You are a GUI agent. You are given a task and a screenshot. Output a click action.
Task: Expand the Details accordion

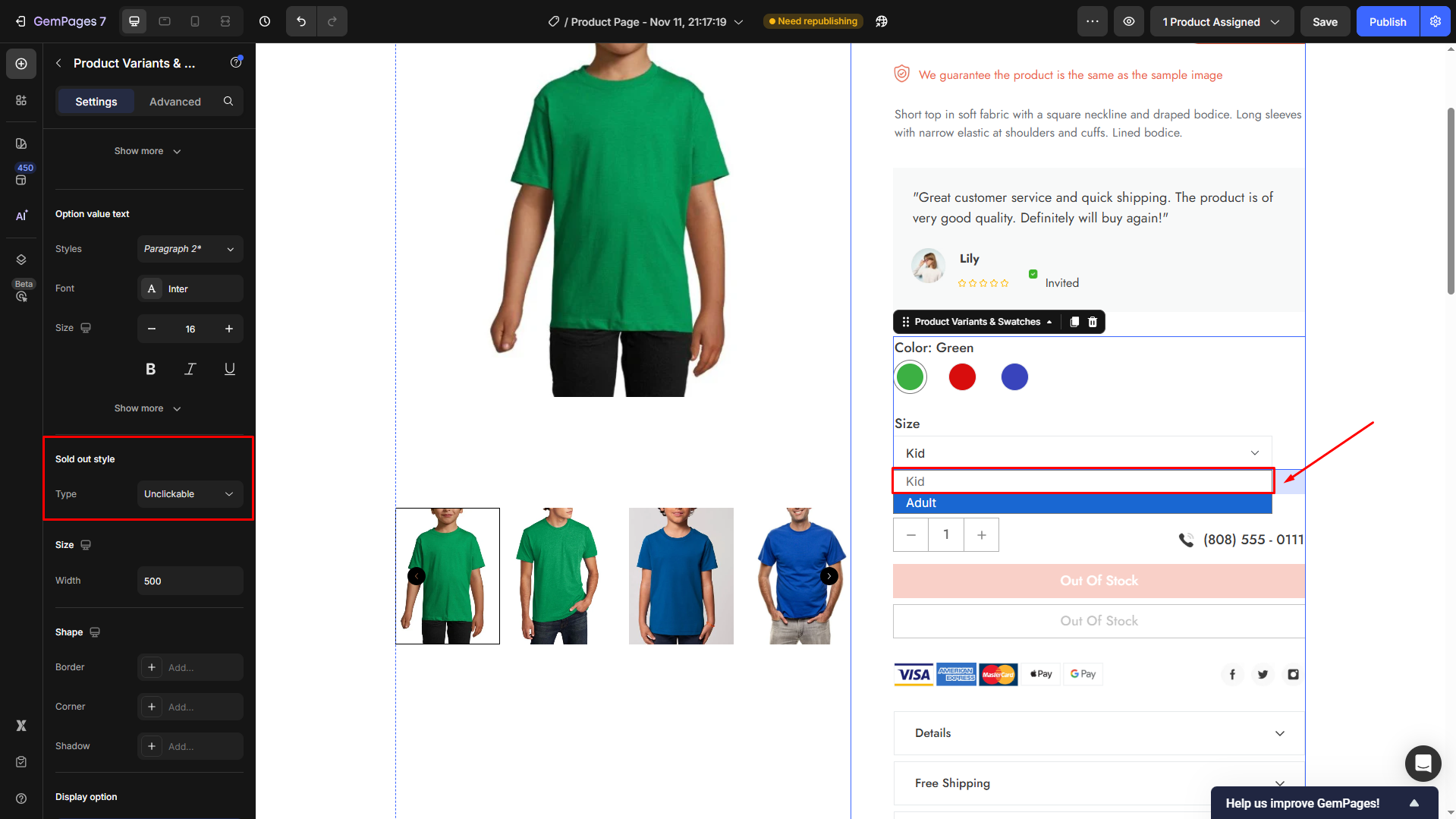point(1099,733)
